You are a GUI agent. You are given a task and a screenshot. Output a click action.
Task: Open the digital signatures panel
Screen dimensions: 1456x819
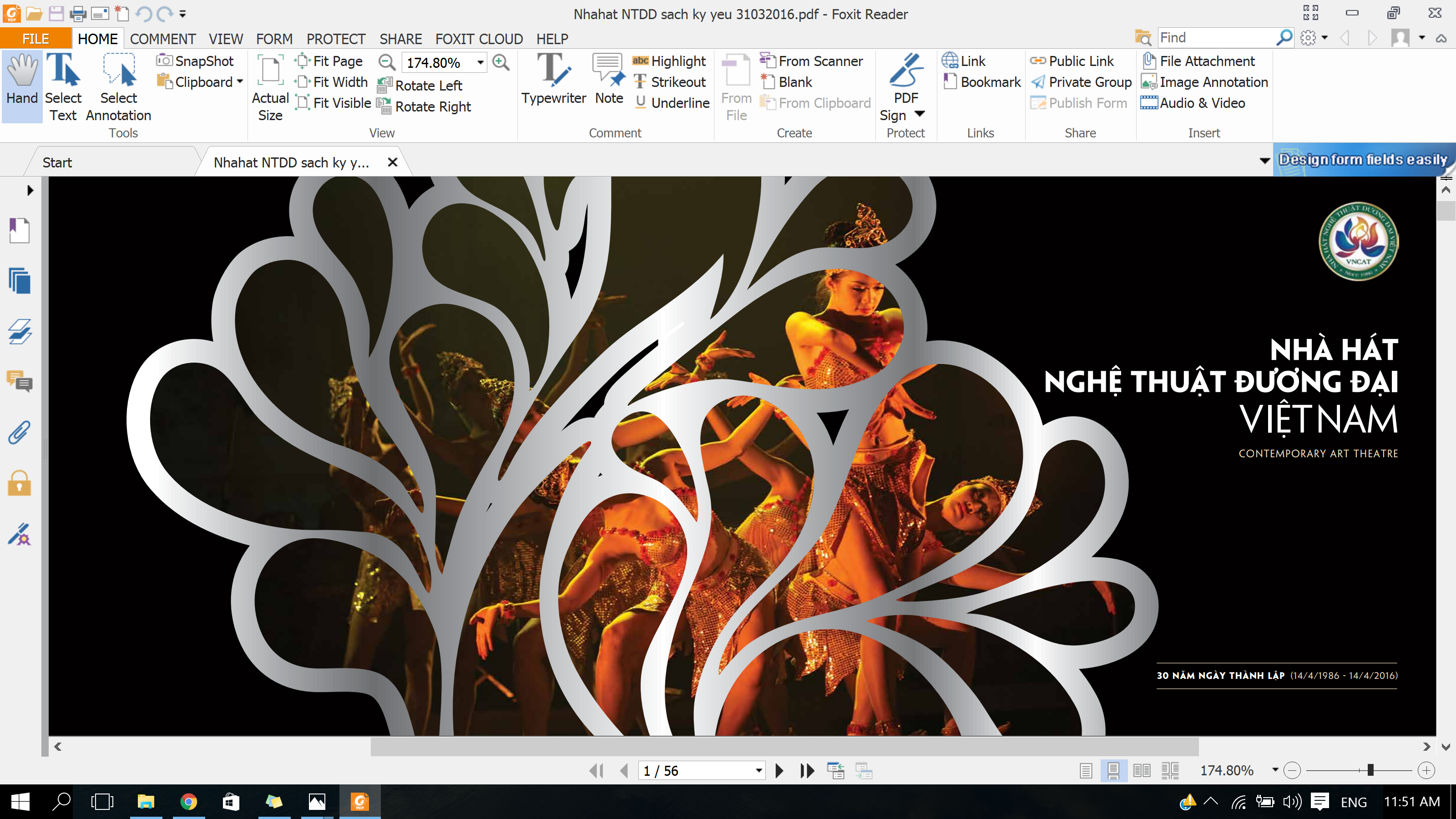tap(19, 534)
